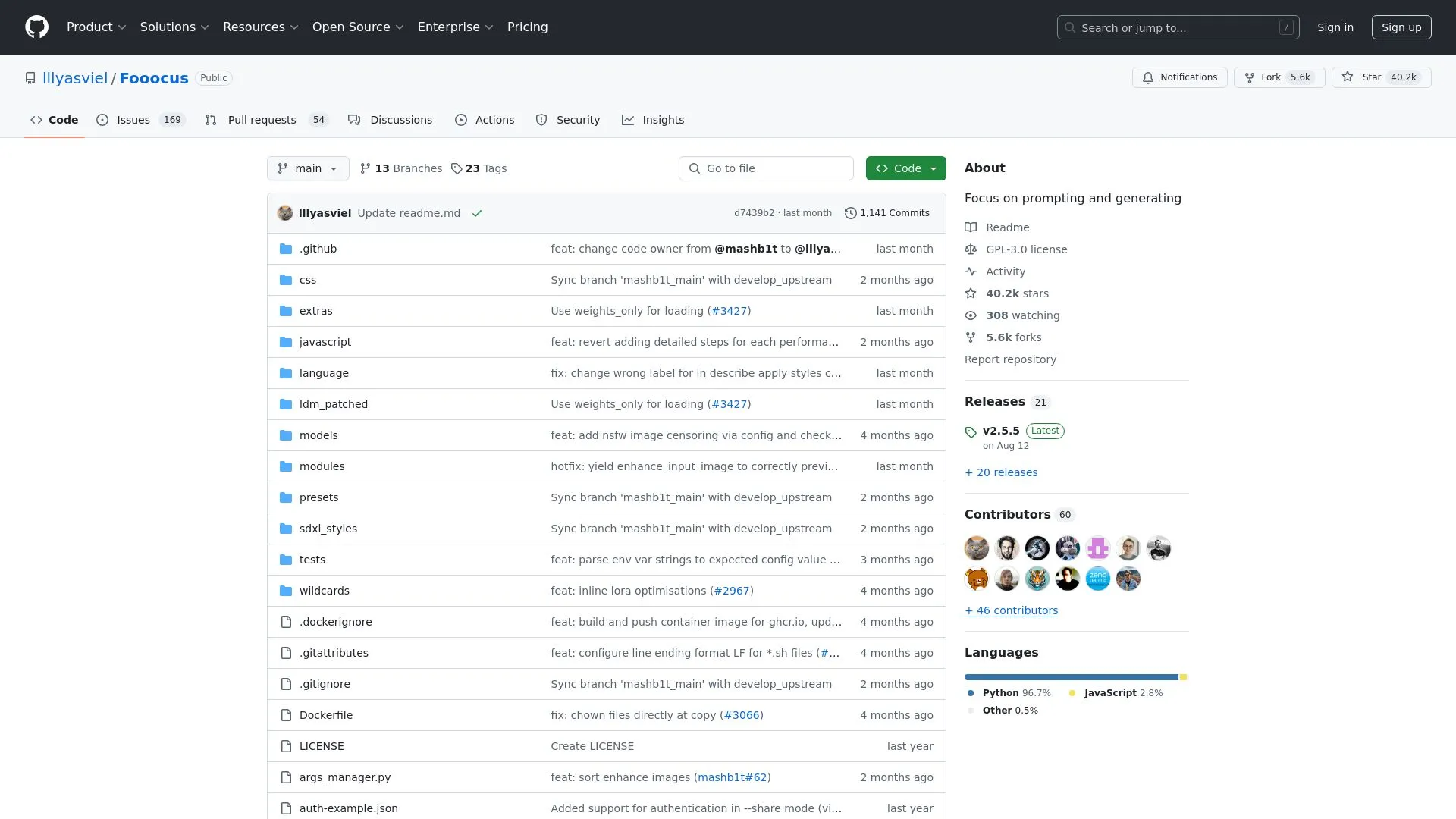
Task: Open the GitHub home via octocat logo
Action: [x=36, y=27]
